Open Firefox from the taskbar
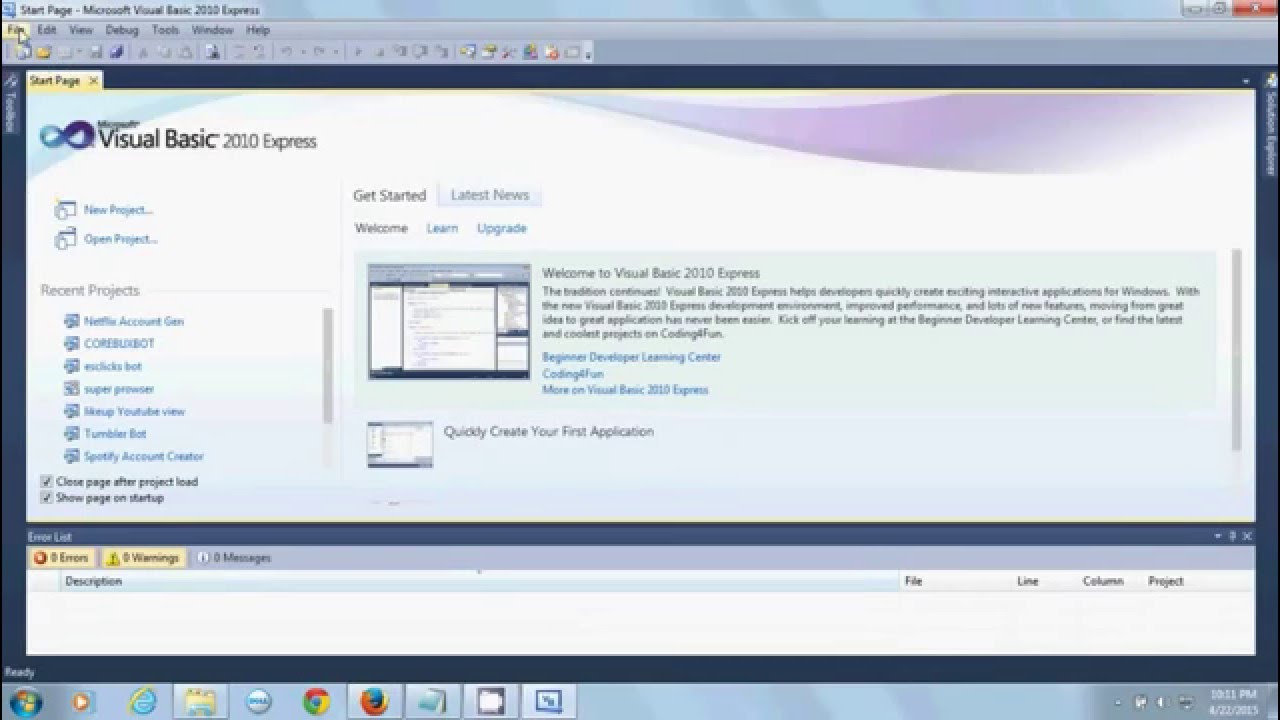This screenshot has width=1280, height=720. pyautogui.click(x=374, y=700)
